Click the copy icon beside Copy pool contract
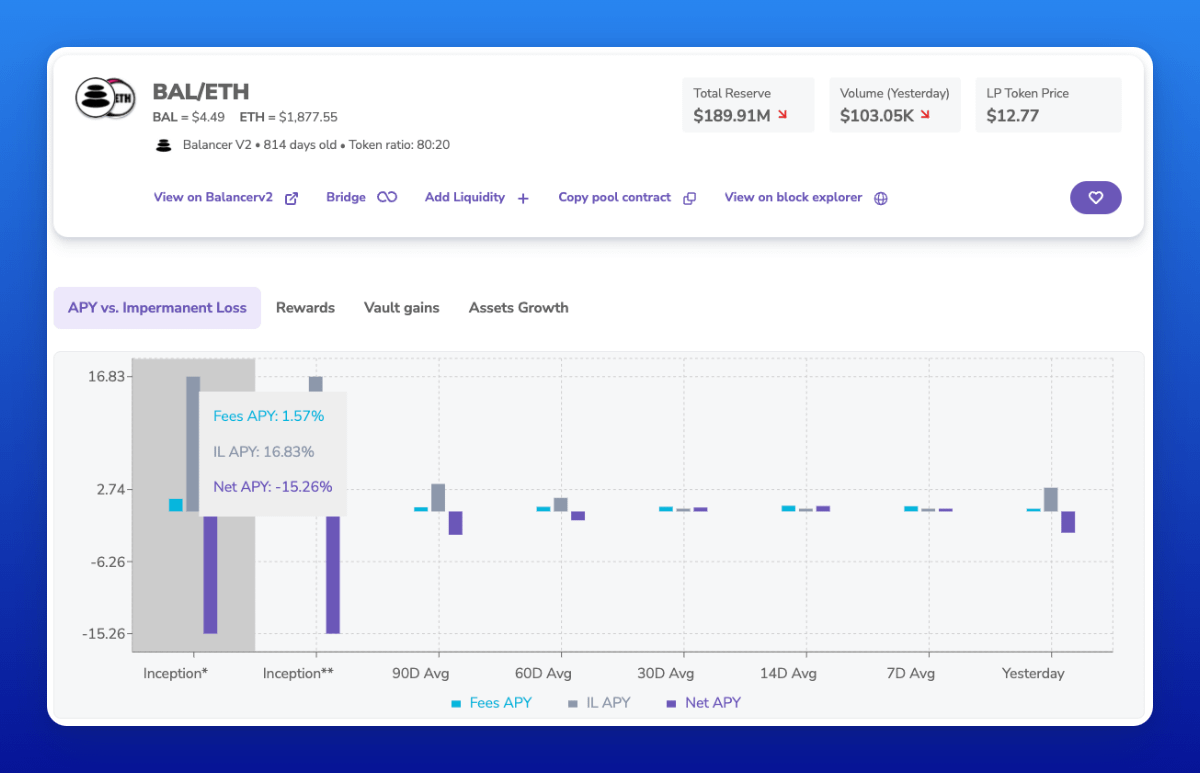 (689, 198)
